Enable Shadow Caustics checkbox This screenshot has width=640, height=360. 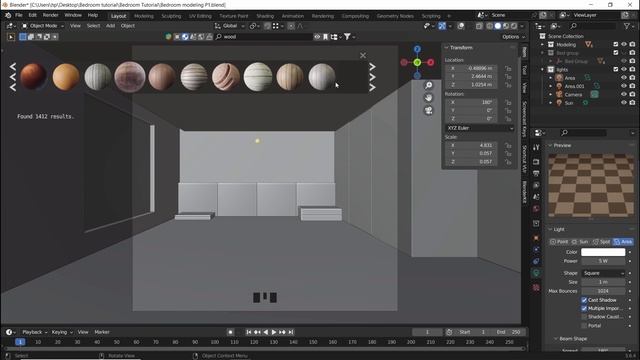[584, 317]
